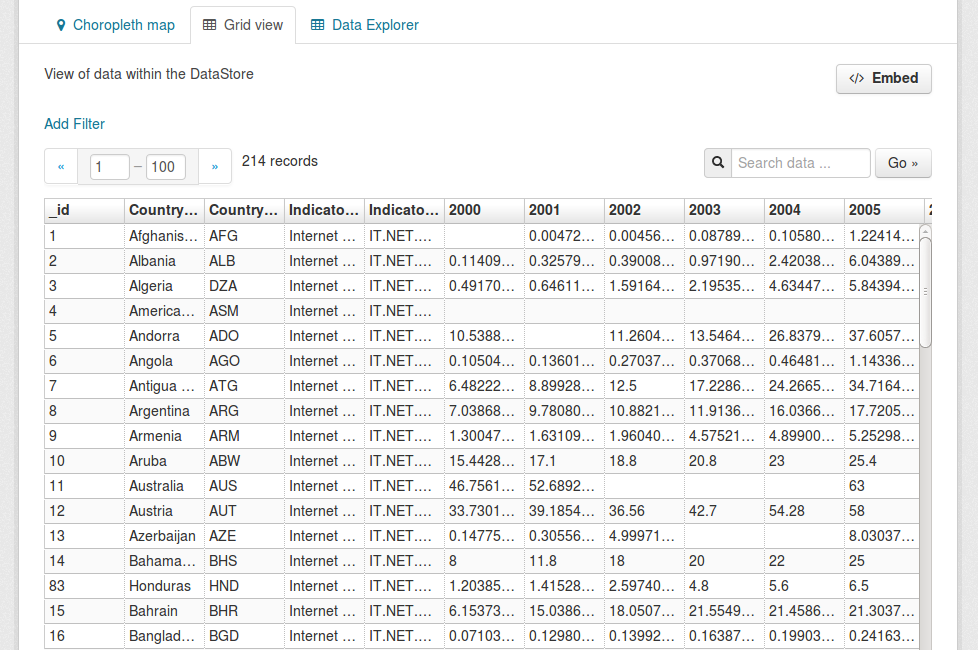Image resolution: width=978 pixels, height=650 pixels.
Task: Click the magnifier search icon
Action: [718, 163]
